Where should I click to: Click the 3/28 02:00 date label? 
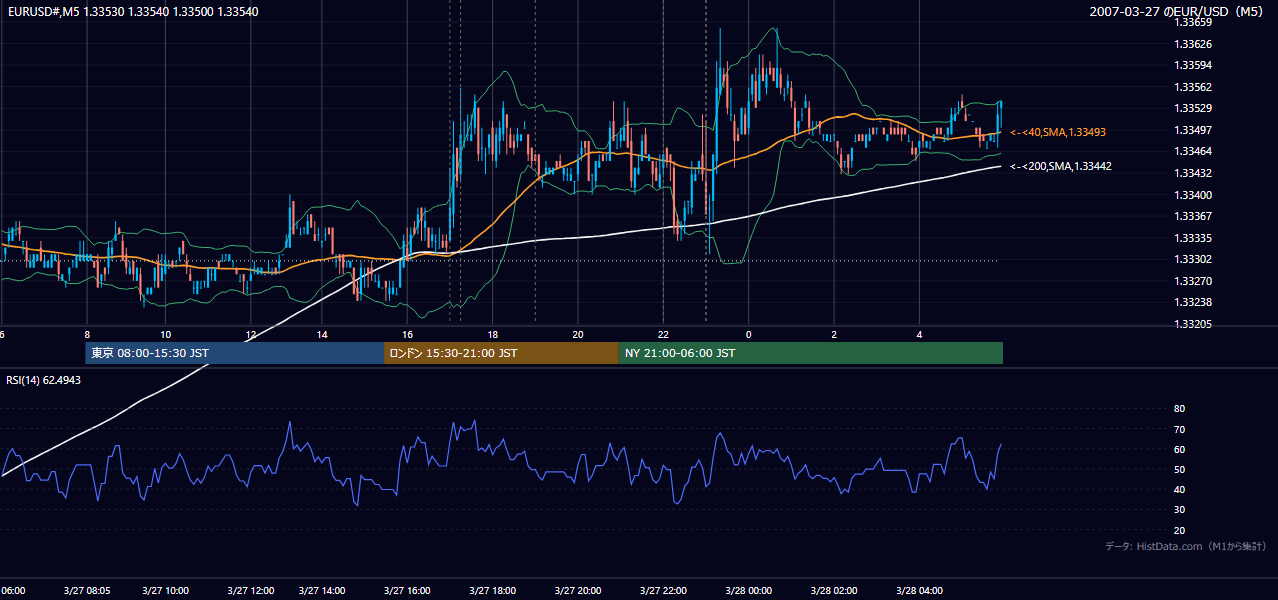832,591
